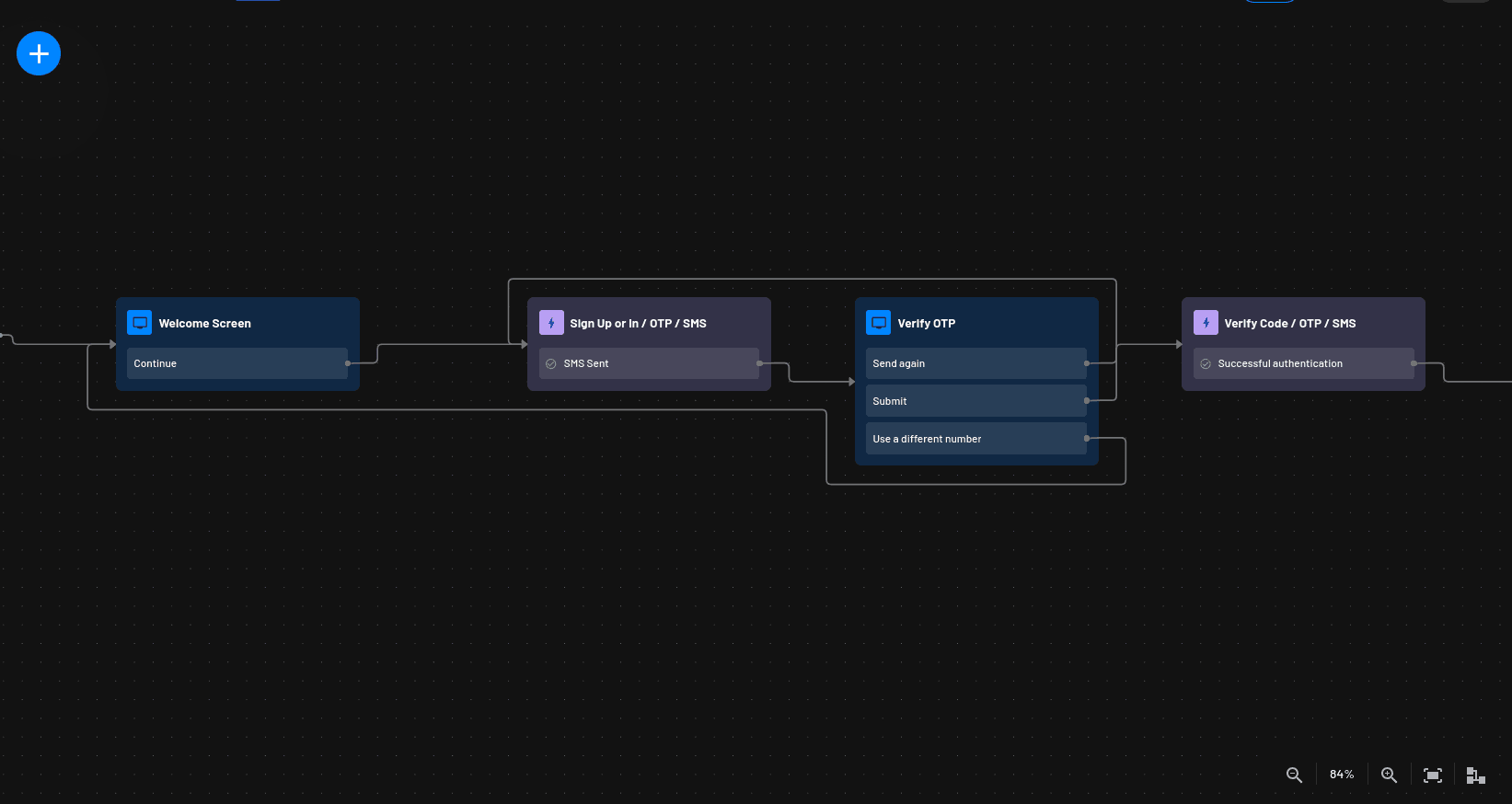The width and height of the screenshot is (1512, 804).
Task: Select Use a different number row
Action: click(x=975, y=439)
